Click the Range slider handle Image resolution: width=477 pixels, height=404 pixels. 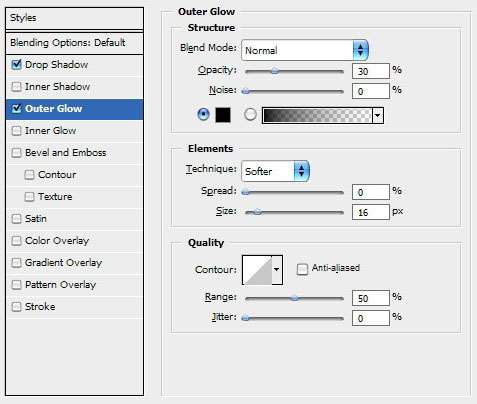(294, 298)
